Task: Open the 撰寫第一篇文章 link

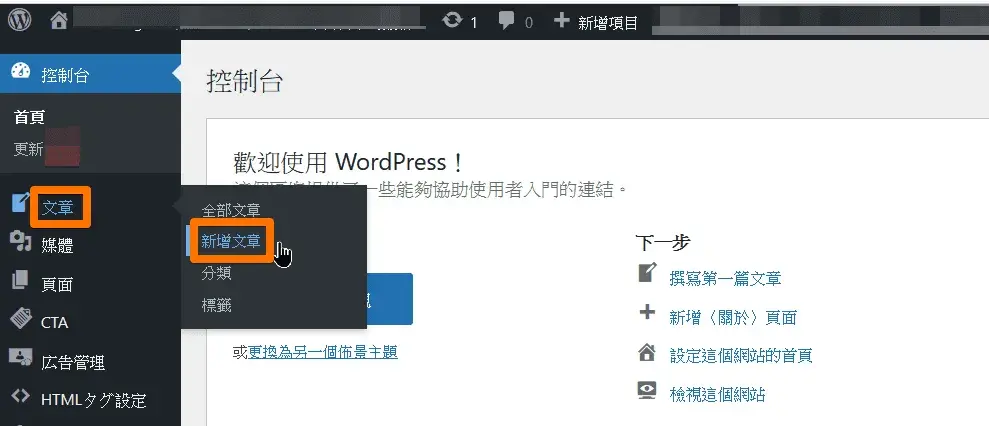Action: pos(725,278)
